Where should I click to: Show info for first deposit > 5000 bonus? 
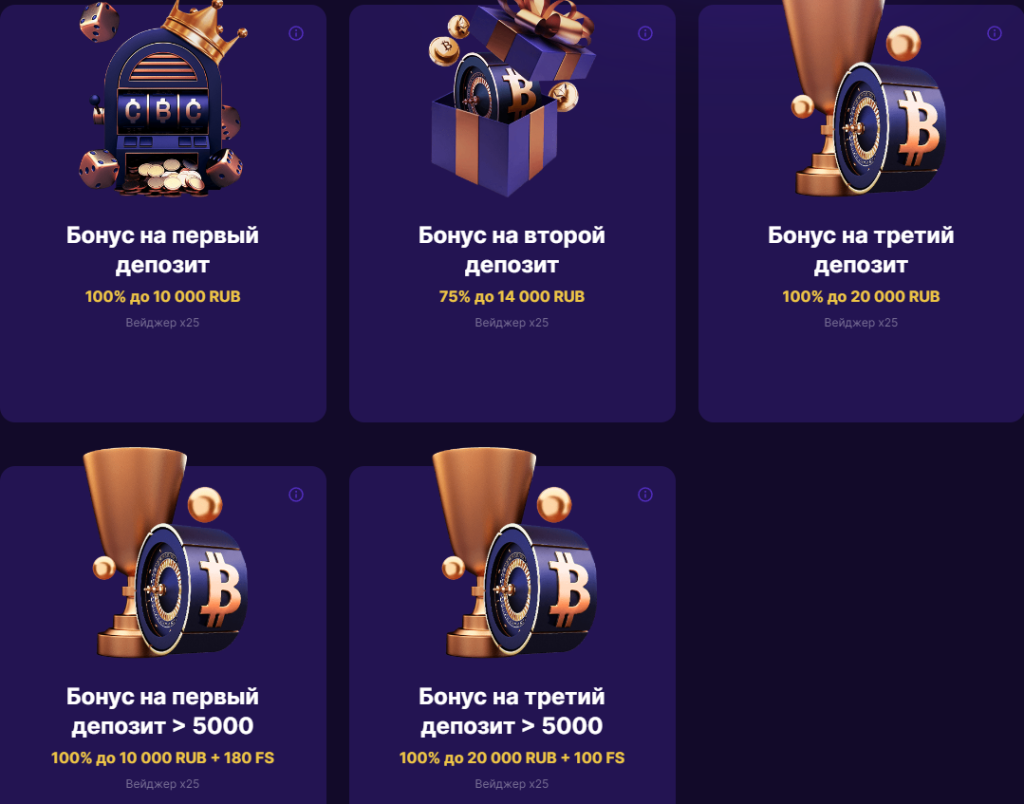[296, 494]
